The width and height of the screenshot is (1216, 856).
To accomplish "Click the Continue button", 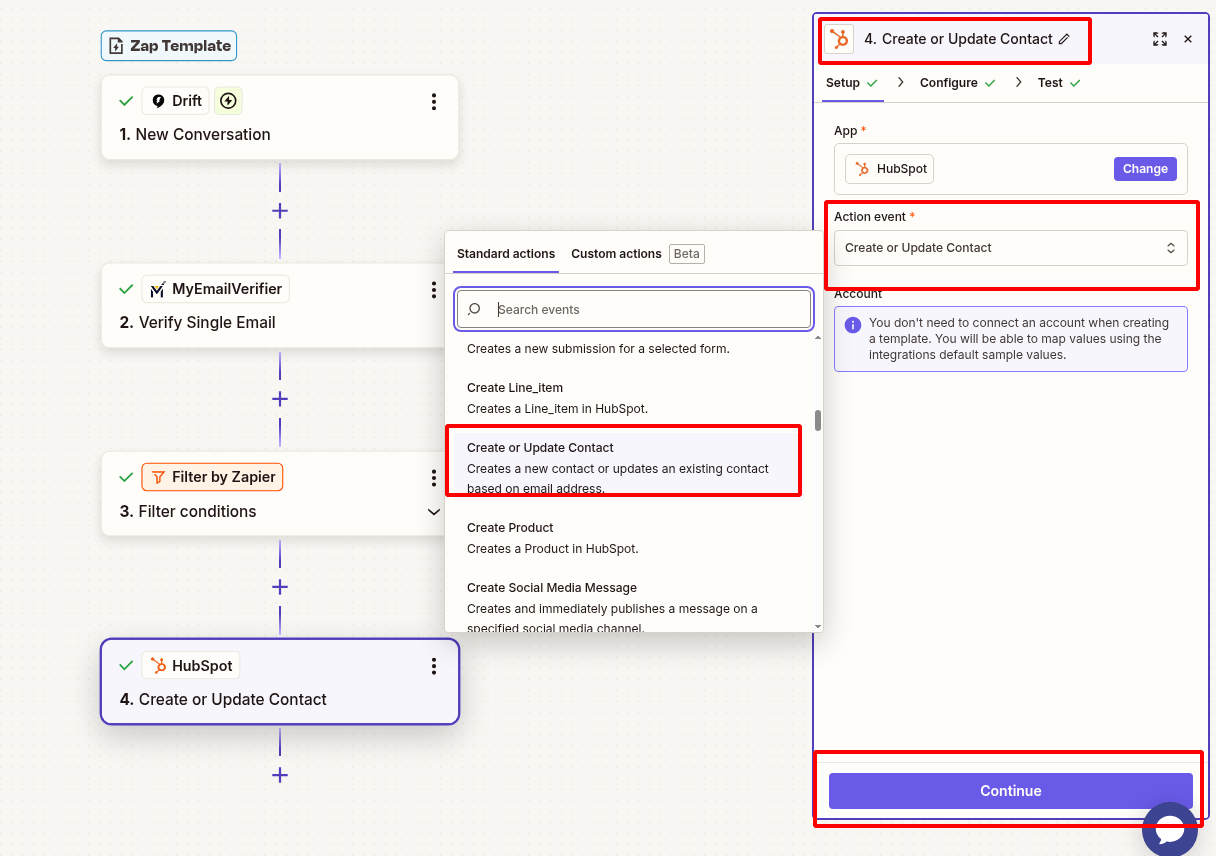I will 1010,790.
